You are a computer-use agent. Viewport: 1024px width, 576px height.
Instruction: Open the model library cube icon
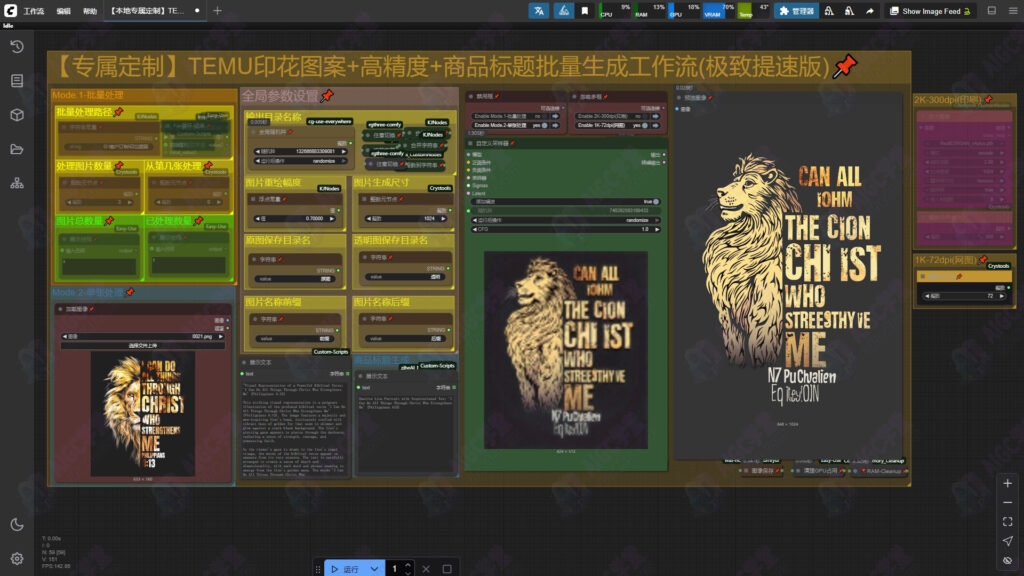click(x=17, y=115)
